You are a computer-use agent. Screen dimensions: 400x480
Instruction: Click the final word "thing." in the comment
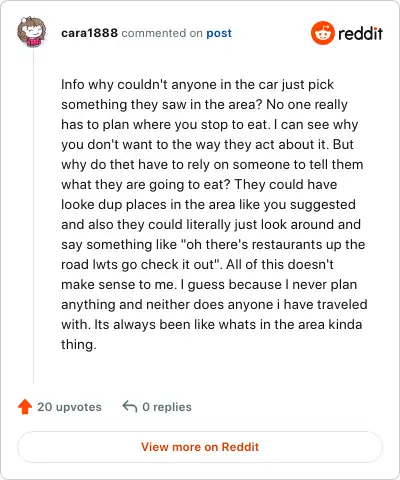pos(79,345)
